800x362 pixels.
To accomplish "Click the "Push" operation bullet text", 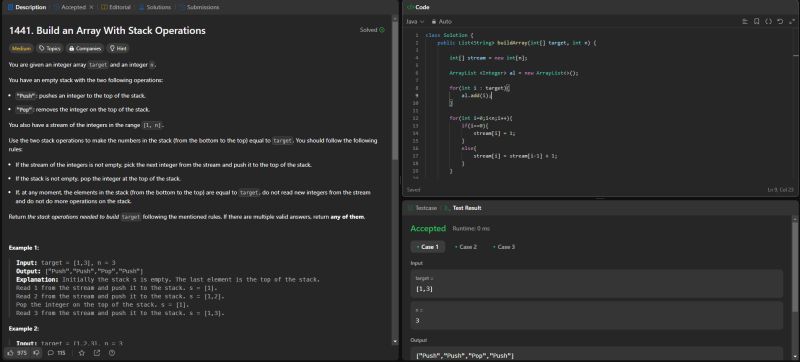I will click(x=81, y=96).
